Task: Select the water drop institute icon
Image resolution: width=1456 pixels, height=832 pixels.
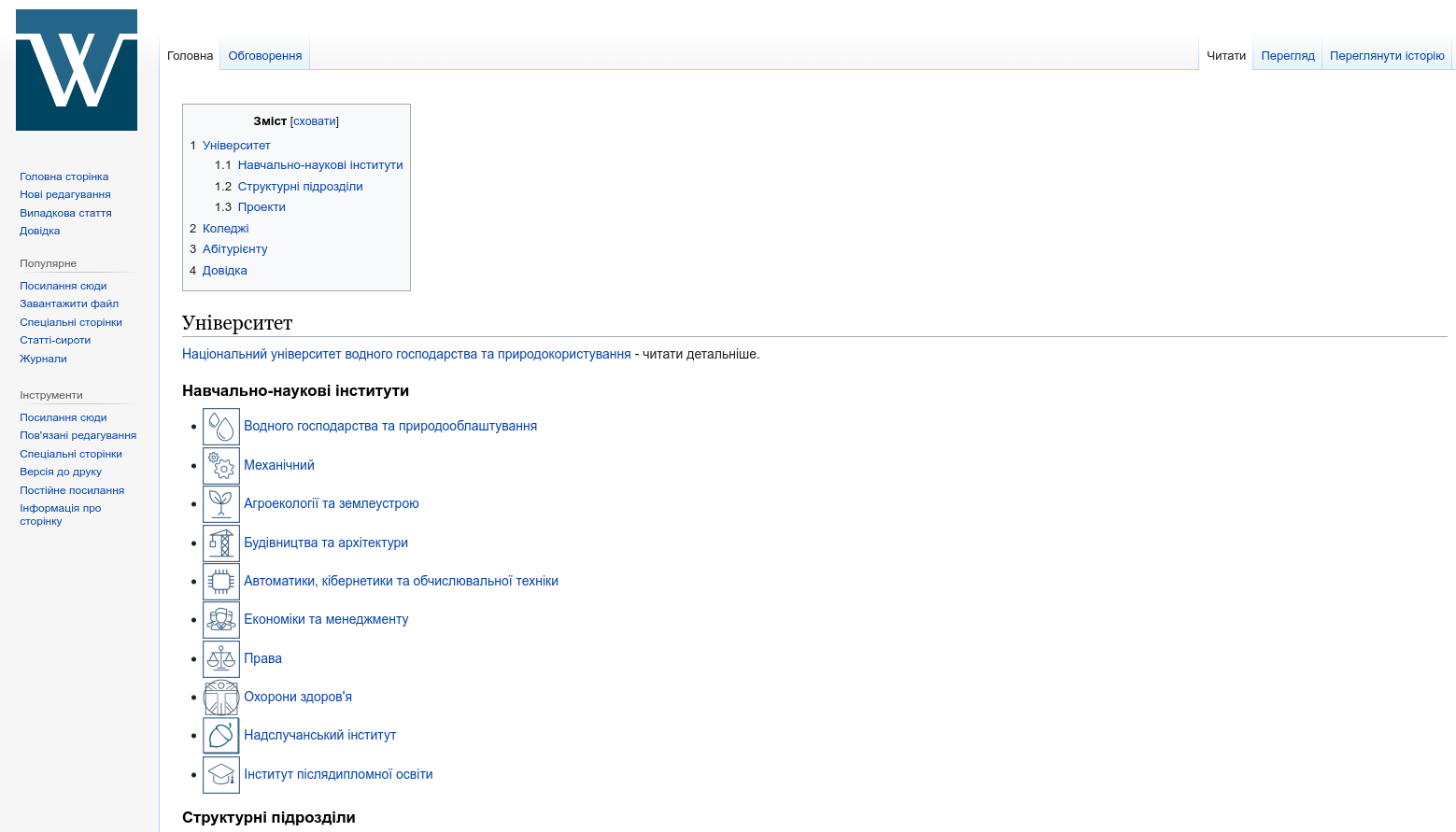Action: 220,426
